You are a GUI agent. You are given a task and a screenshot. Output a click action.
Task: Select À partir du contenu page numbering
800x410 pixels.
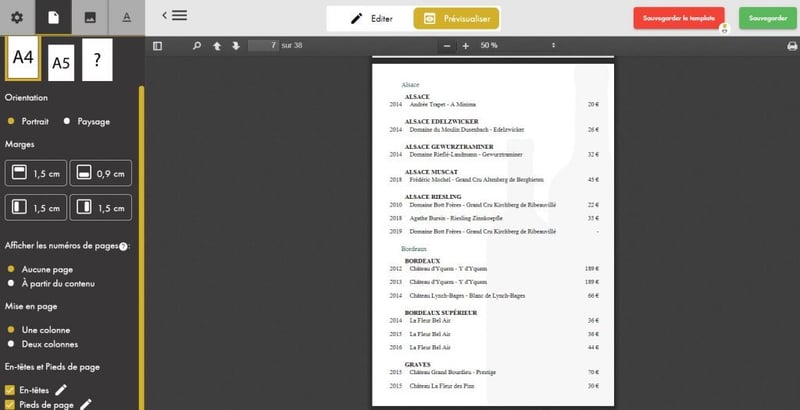(x=11, y=283)
